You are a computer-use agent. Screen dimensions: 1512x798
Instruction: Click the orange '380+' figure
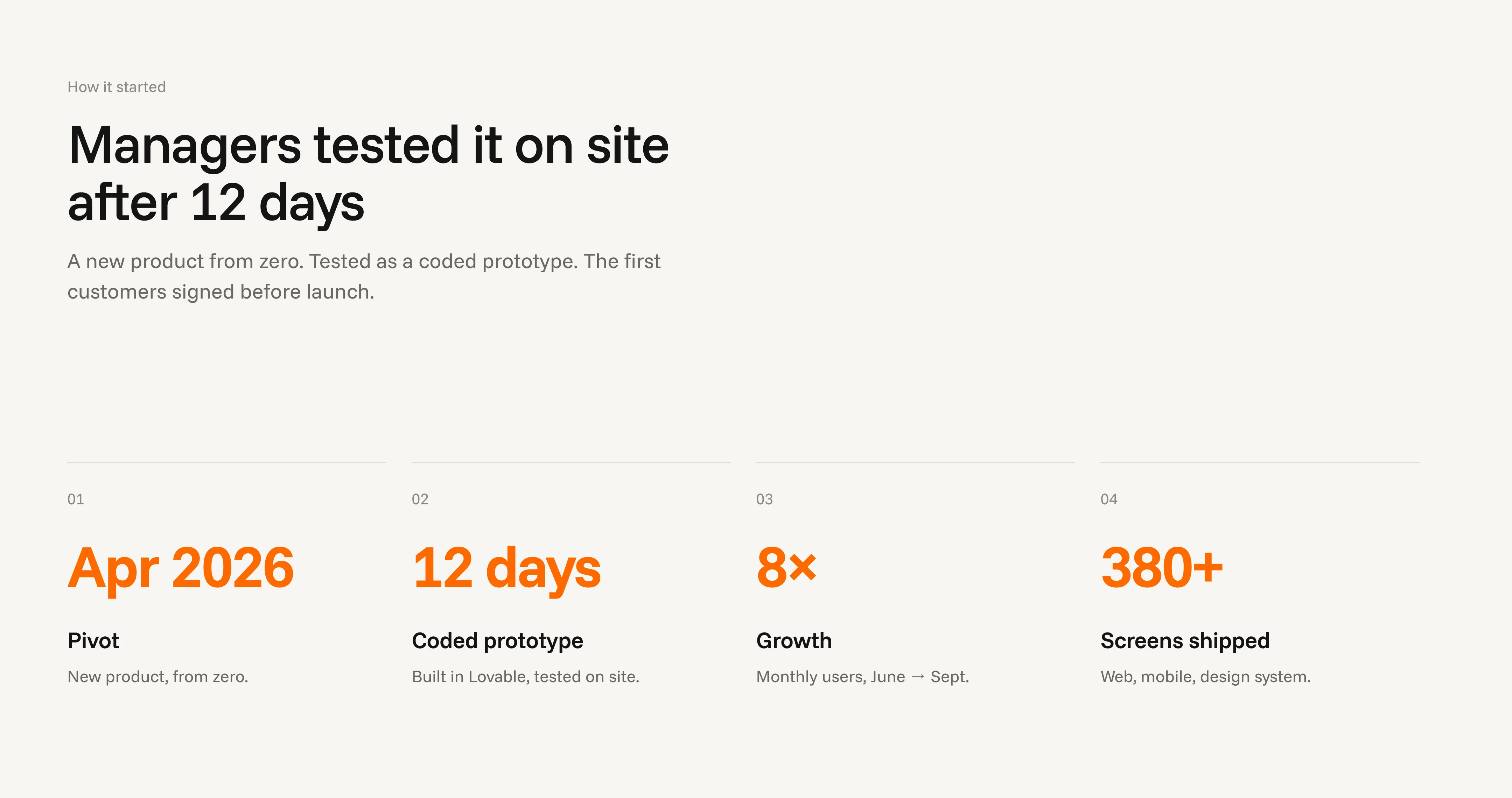click(x=1162, y=567)
